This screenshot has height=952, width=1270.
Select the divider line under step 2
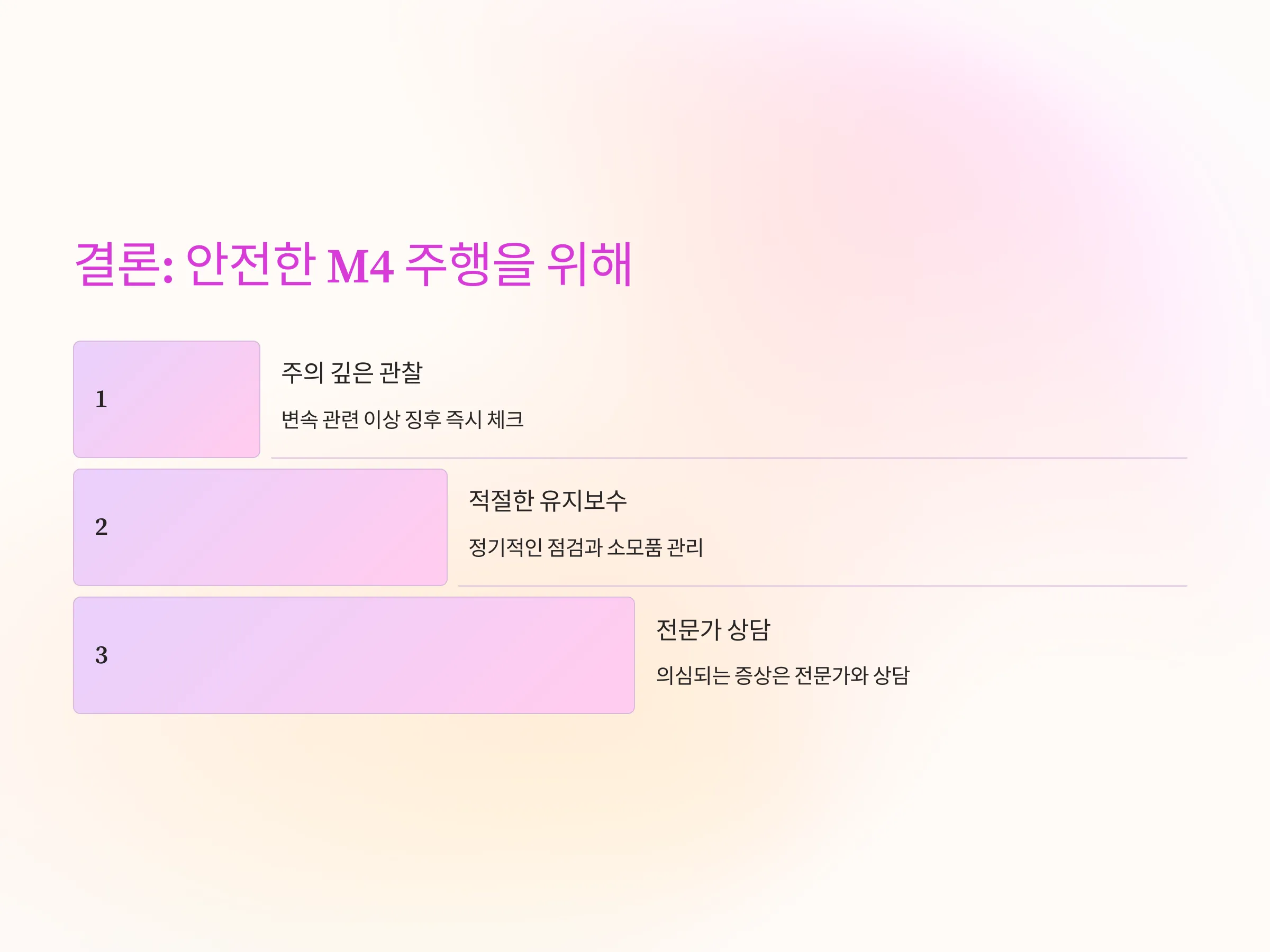823,586
